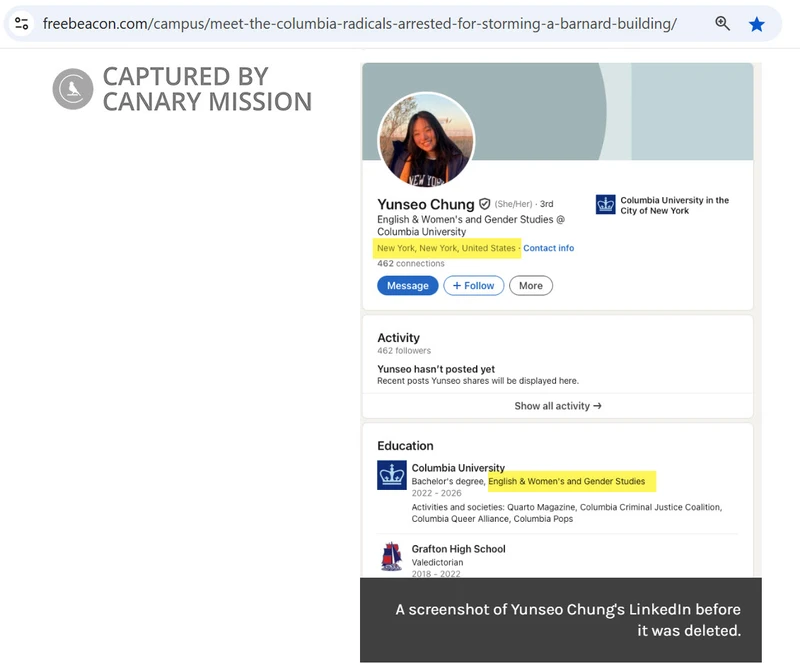Click the Canary Mission bird logo
The height and width of the screenshot is (663, 800).
[x=73, y=89]
